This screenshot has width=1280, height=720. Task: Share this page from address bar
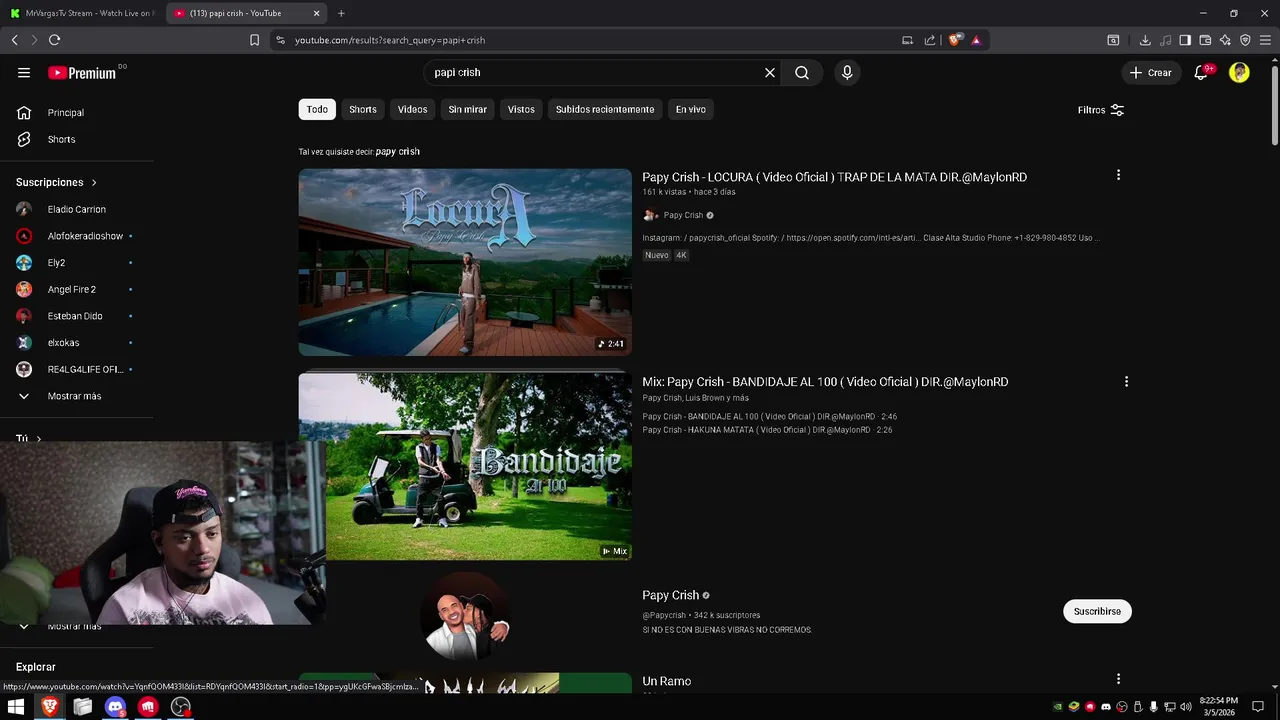coord(930,40)
